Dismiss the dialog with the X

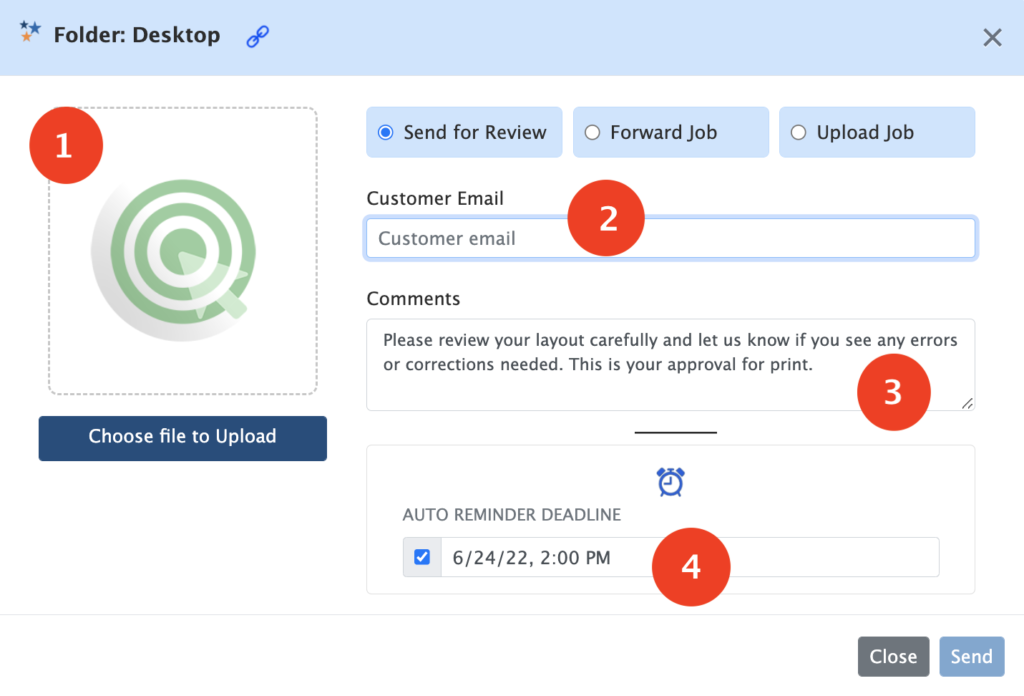pos(992,37)
